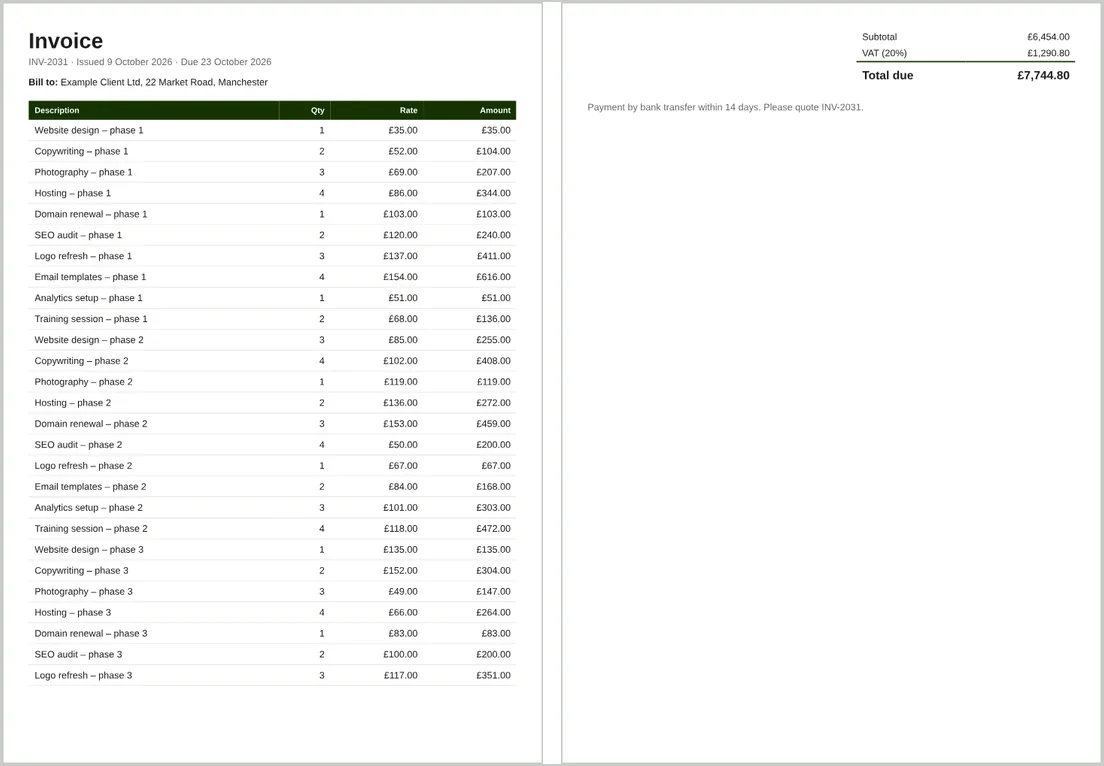Screen dimensions: 1104x766
Task: Select 'Photography – phase 3' description
Action: (83, 592)
